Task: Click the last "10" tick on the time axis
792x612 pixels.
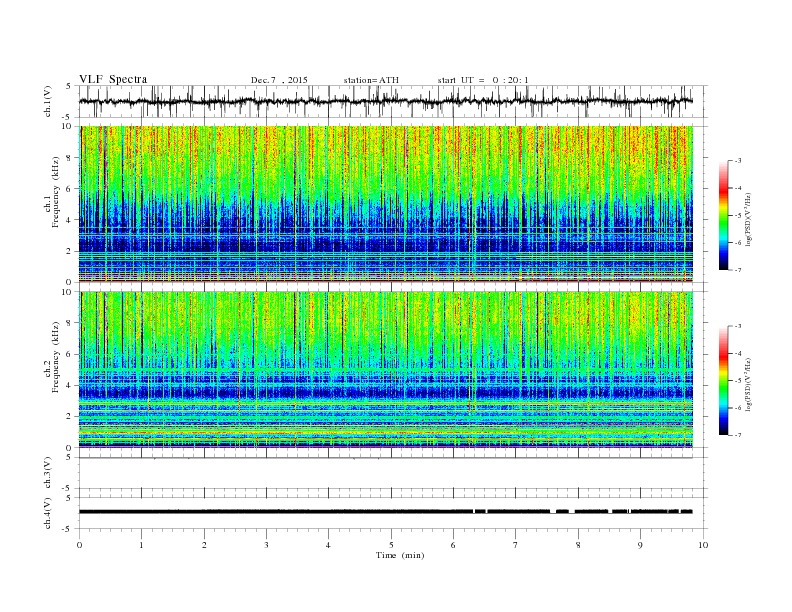Action: (x=703, y=545)
